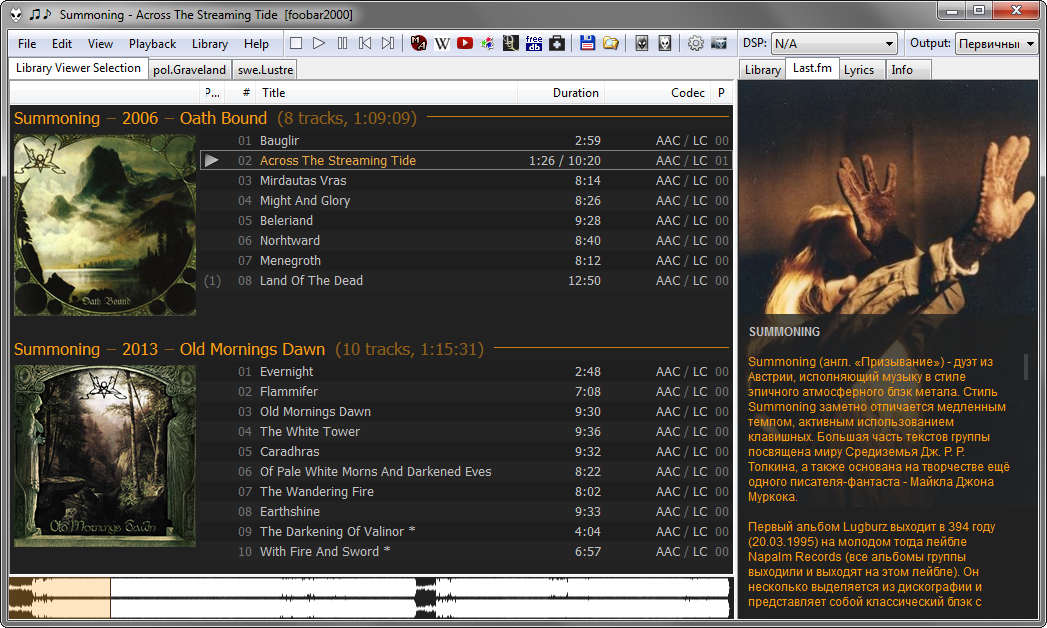Click the white alien head icon

[664, 43]
